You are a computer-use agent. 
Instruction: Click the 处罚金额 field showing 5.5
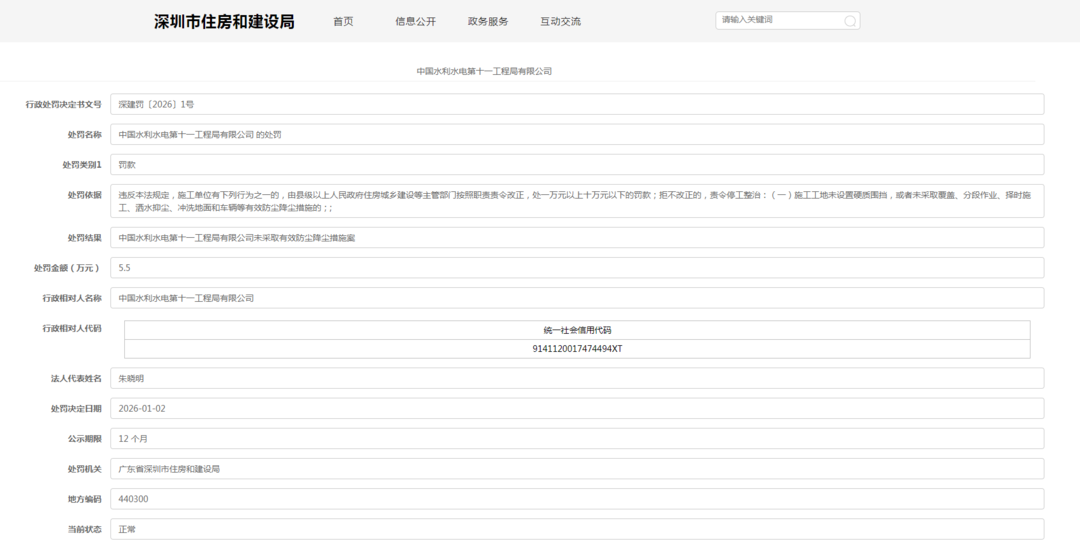[576, 268]
